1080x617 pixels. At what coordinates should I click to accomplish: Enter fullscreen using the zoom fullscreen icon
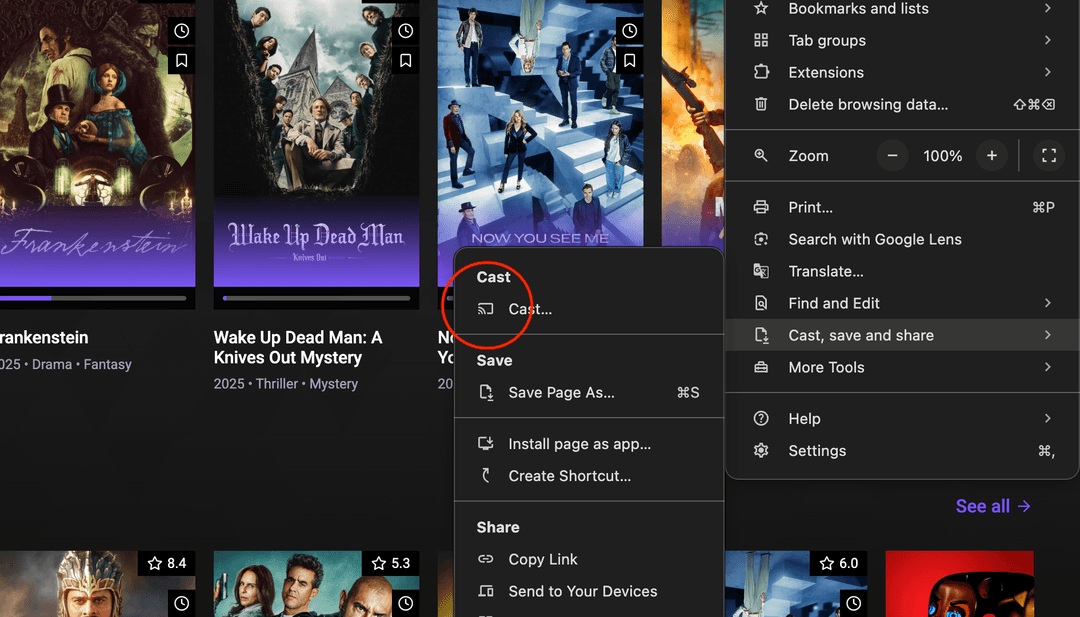click(x=1048, y=155)
